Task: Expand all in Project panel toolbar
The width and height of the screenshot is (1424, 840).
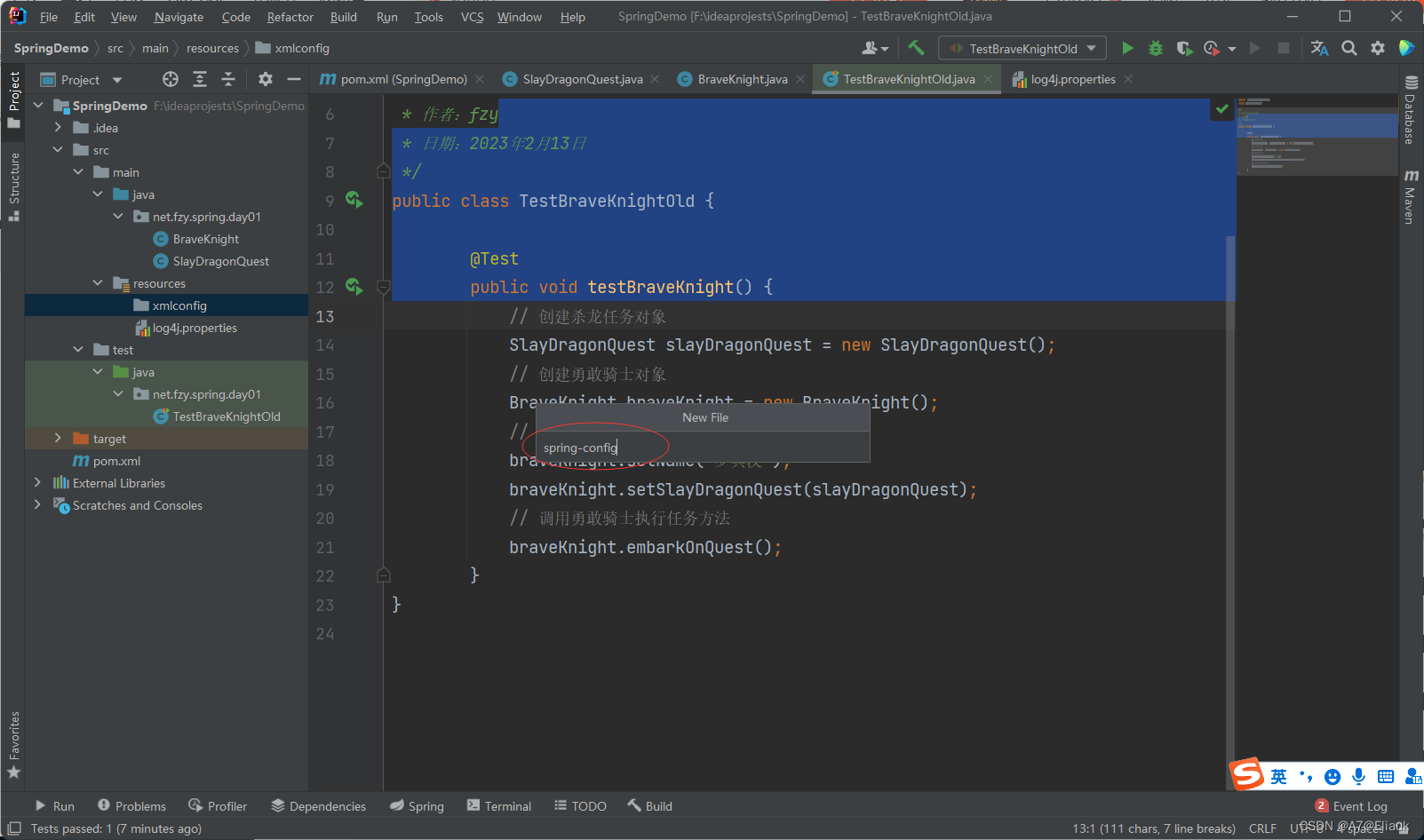Action: tap(200, 79)
